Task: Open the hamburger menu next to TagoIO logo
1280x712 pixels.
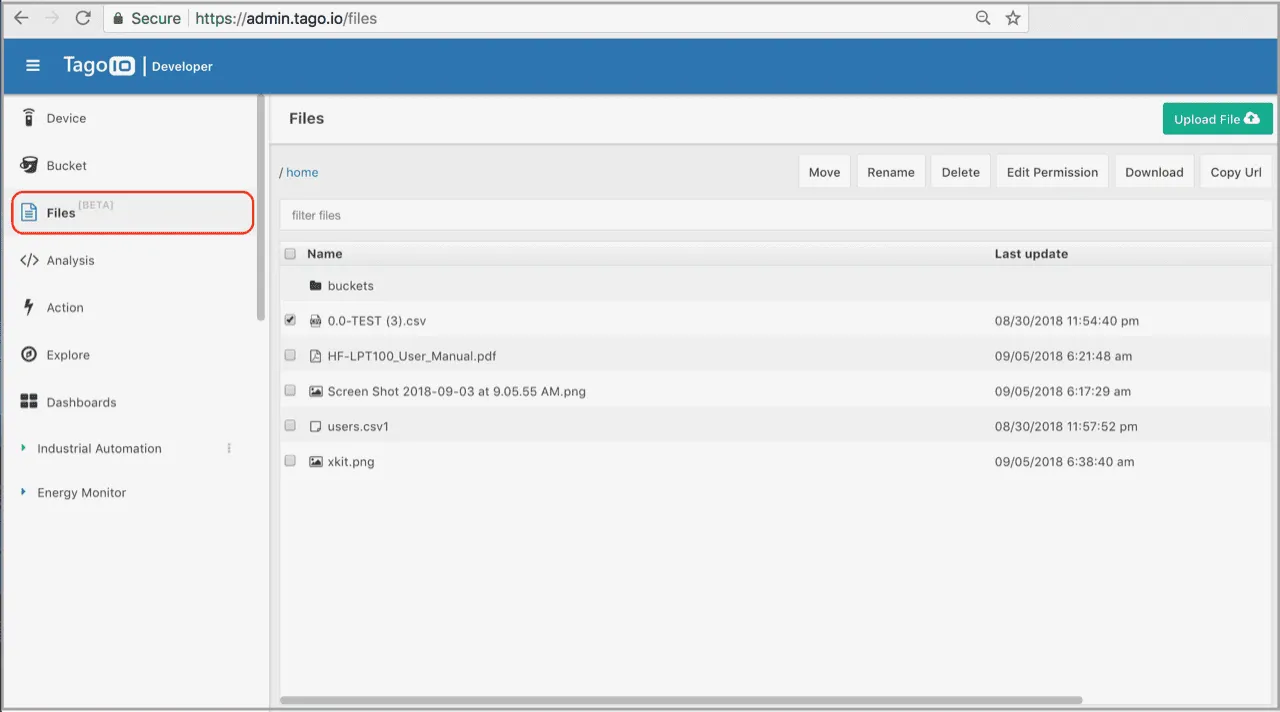Action: 32,66
